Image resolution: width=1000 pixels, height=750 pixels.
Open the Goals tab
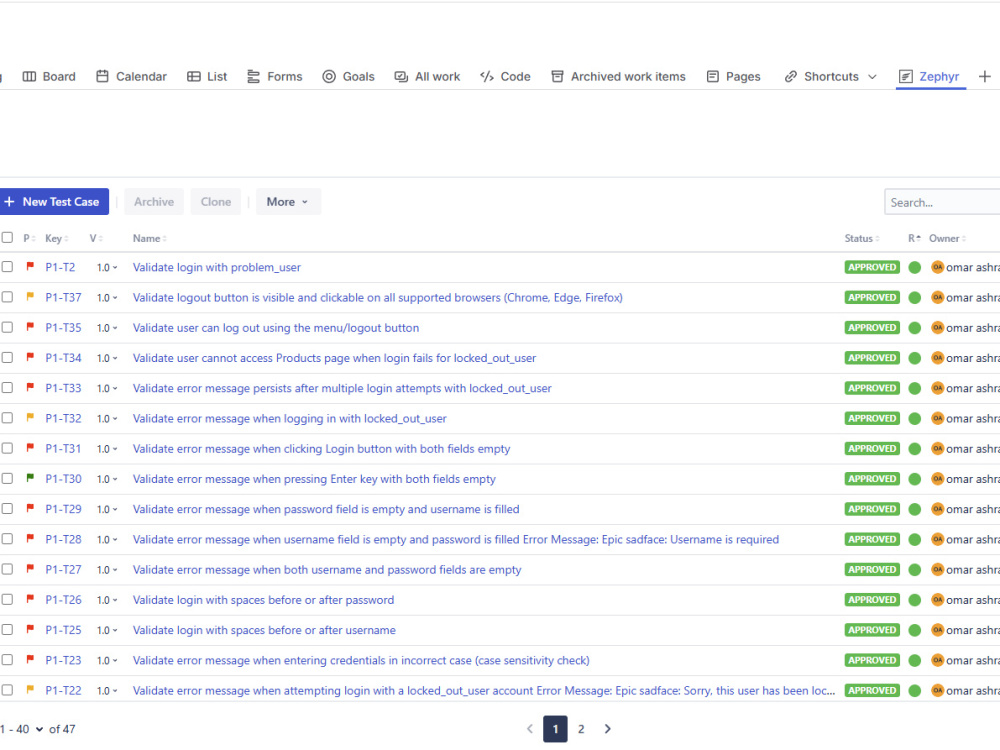tap(348, 77)
